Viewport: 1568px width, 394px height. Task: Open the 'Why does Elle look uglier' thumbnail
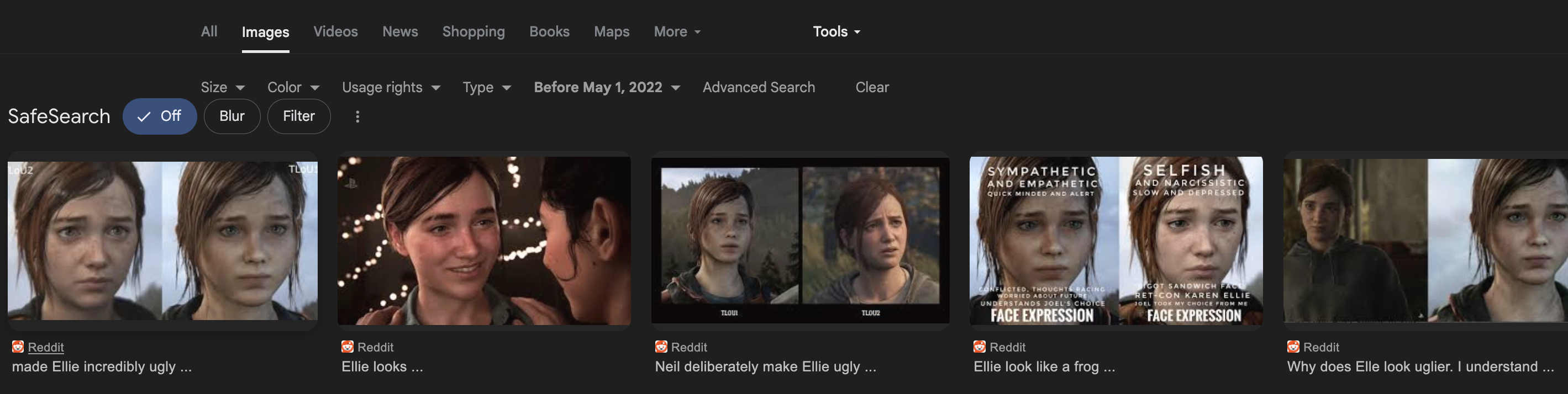coord(1425,241)
